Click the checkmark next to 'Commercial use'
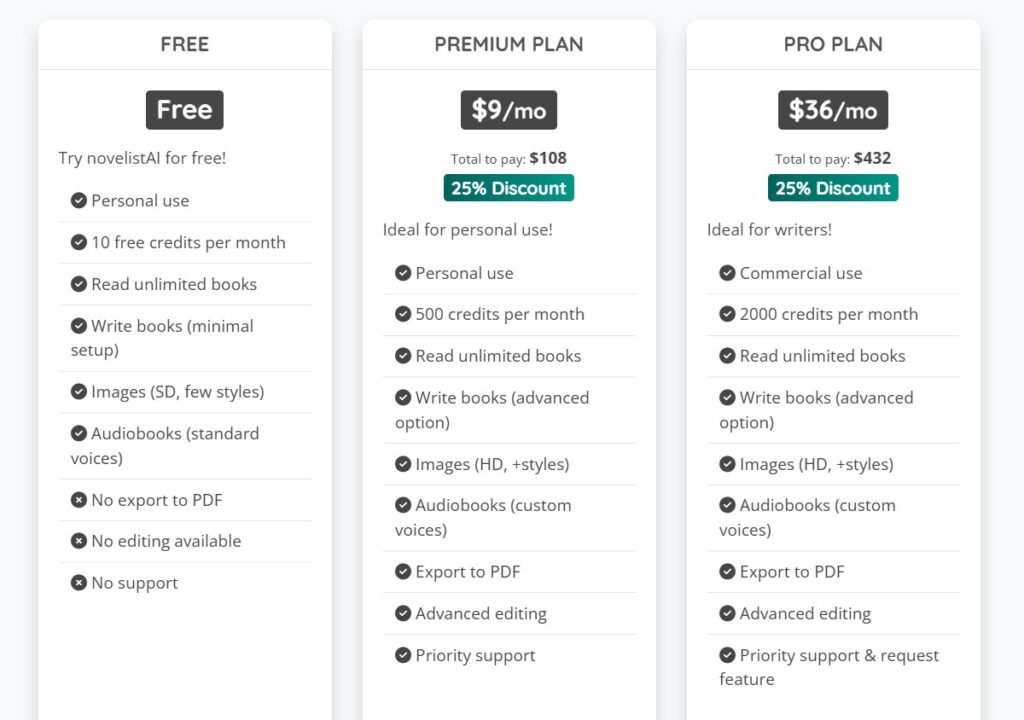This screenshot has height=720, width=1024. [727, 273]
